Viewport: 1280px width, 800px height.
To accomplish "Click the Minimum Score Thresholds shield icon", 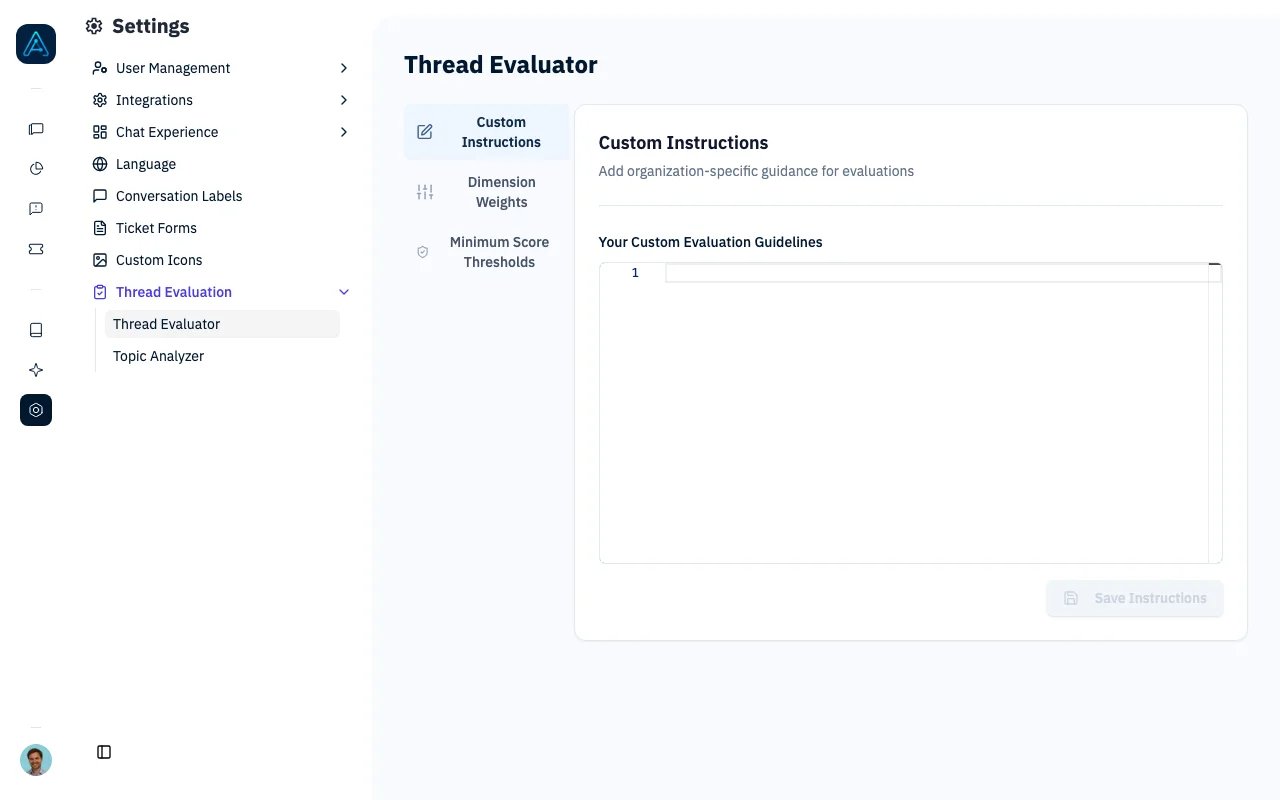I will click(x=422, y=252).
